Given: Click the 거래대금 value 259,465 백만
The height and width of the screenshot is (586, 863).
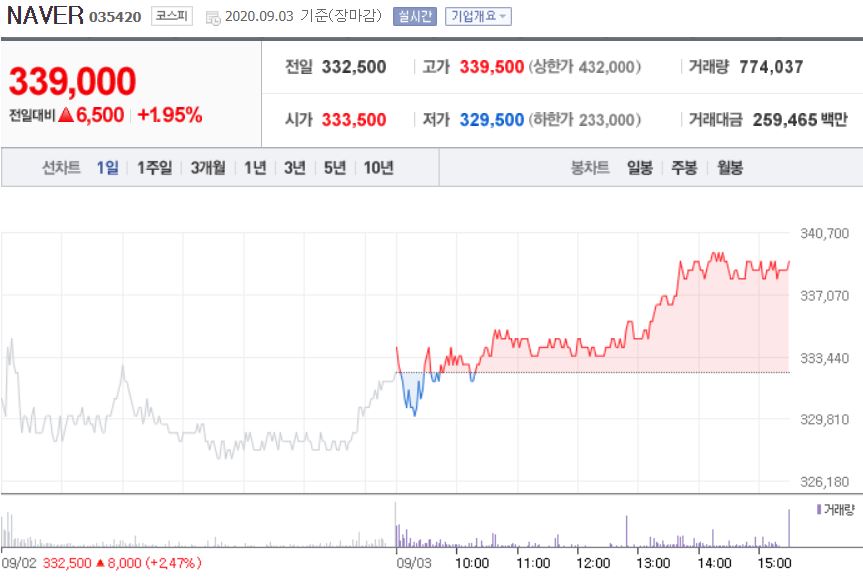Looking at the screenshot, I should coord(800,119).
